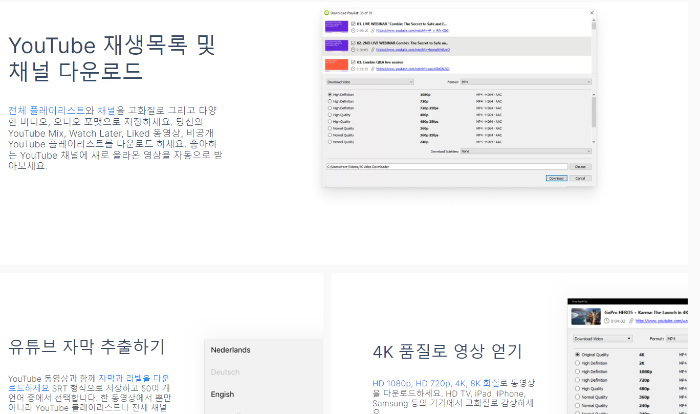Select the High Definition 720p radio in GoPro dialog
The width and height of the screenshot is (700, 414).
click(x=577, y=380)
